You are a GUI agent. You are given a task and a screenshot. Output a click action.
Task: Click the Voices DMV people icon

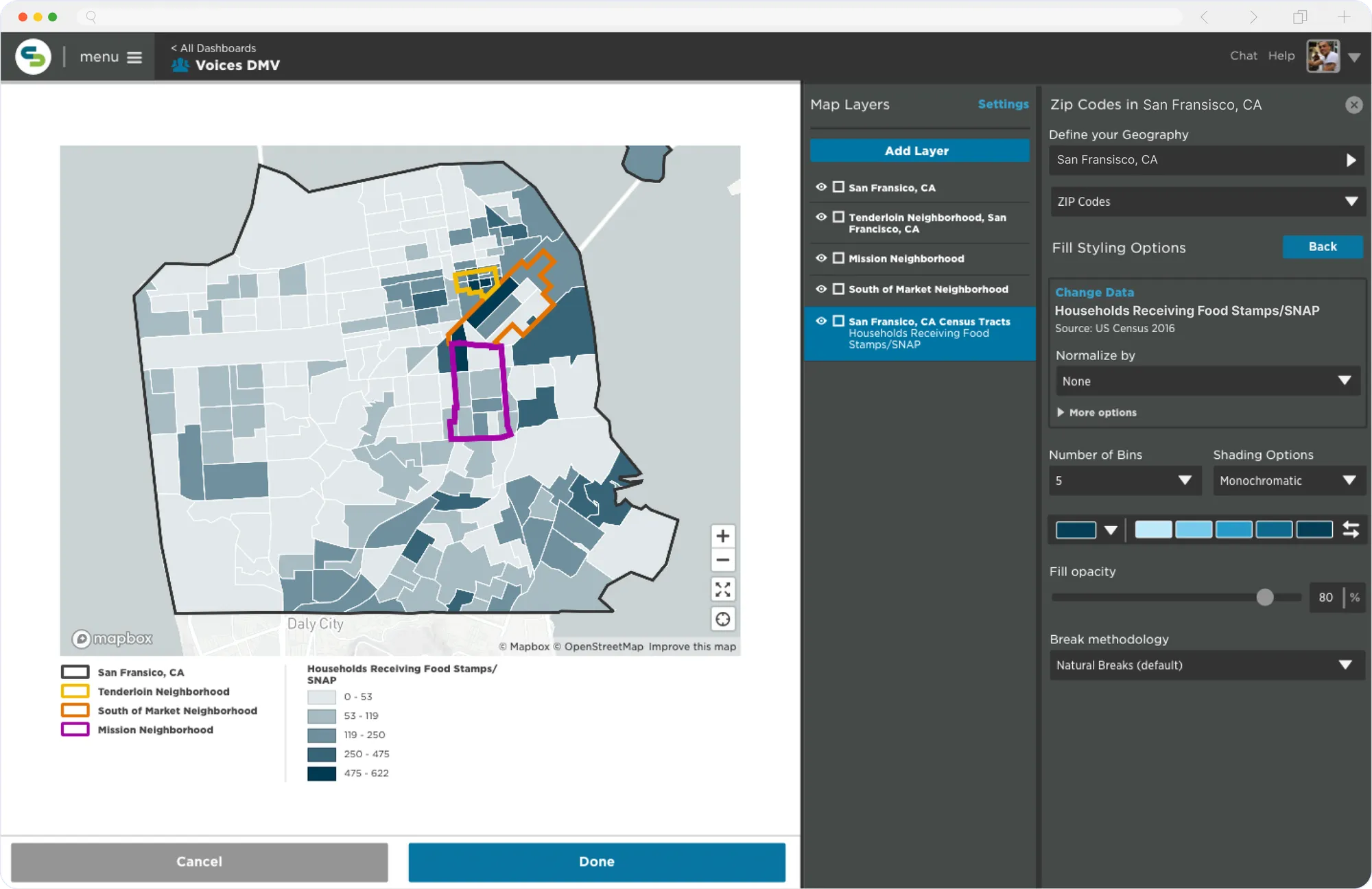pyautogui.click(x=180, y=65)
